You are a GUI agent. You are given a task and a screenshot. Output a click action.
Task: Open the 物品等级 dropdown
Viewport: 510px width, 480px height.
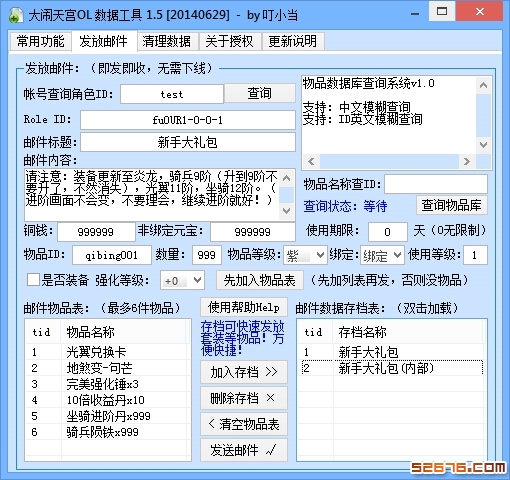pos(305,255)
